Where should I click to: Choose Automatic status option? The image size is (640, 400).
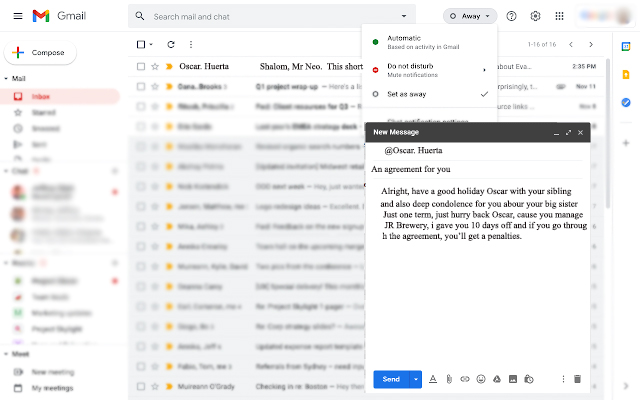429,42
